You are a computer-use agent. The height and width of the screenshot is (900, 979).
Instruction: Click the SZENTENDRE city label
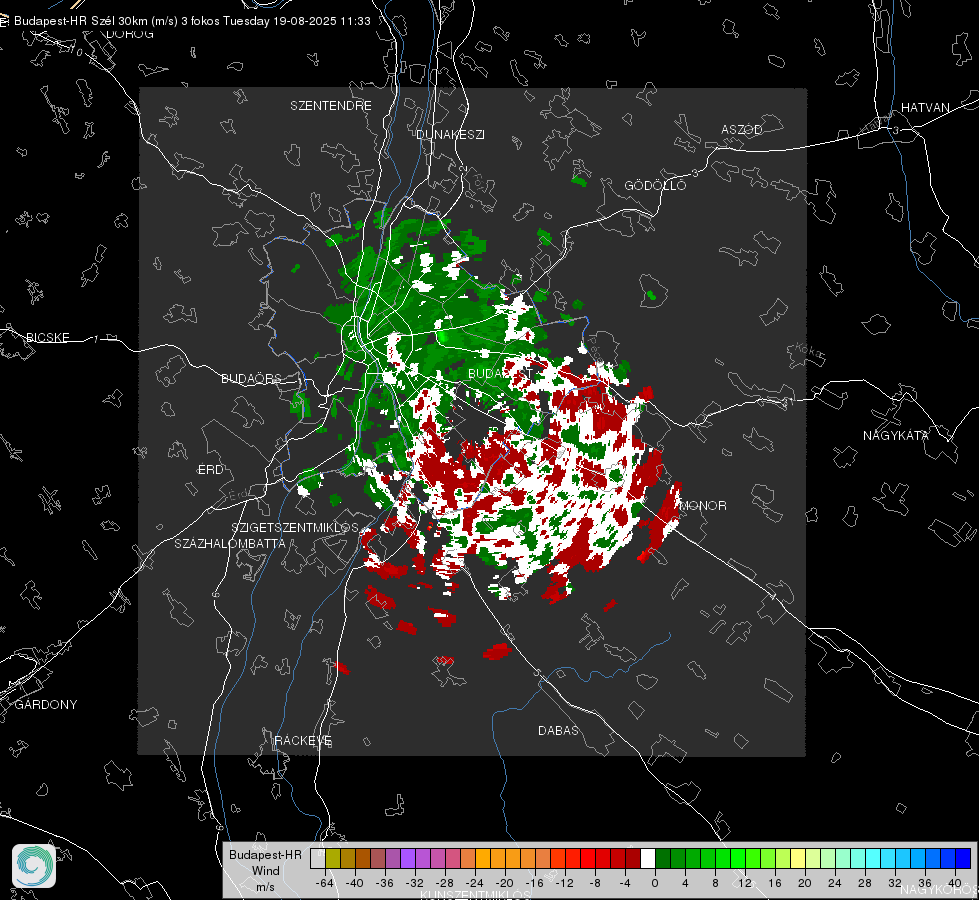pyautogui.click(x=331, y=106)
